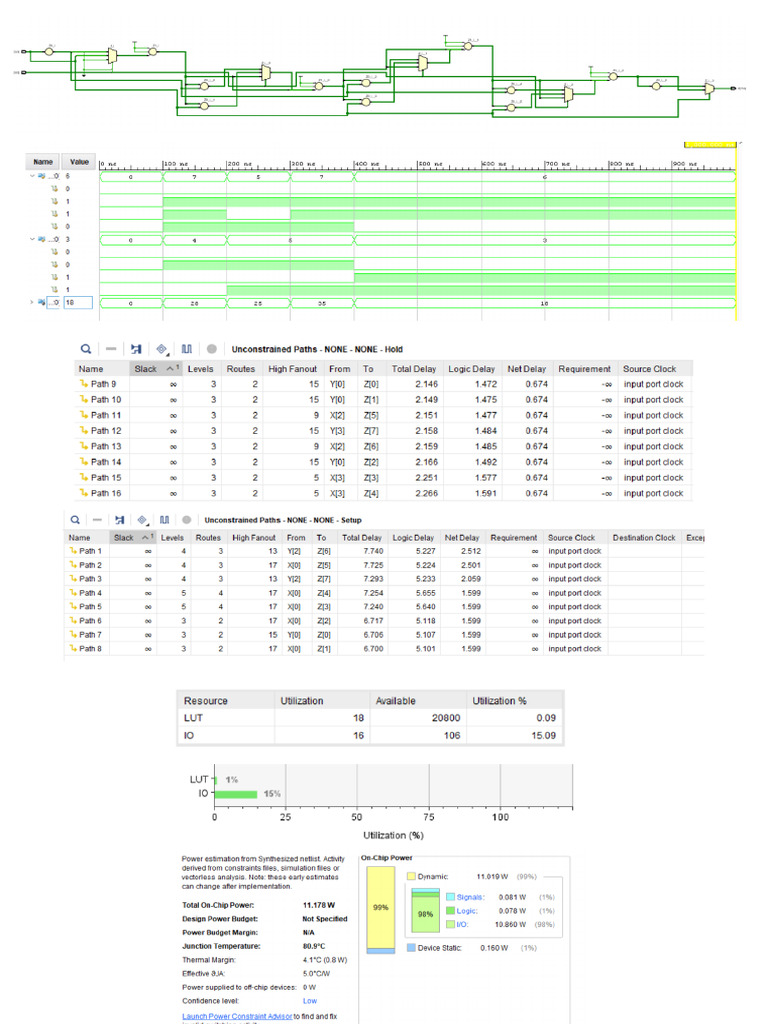Screen dimensions: 768x1024
Task: Click the grey circle icon in Setup toolbar
Action: pos(186,520)
